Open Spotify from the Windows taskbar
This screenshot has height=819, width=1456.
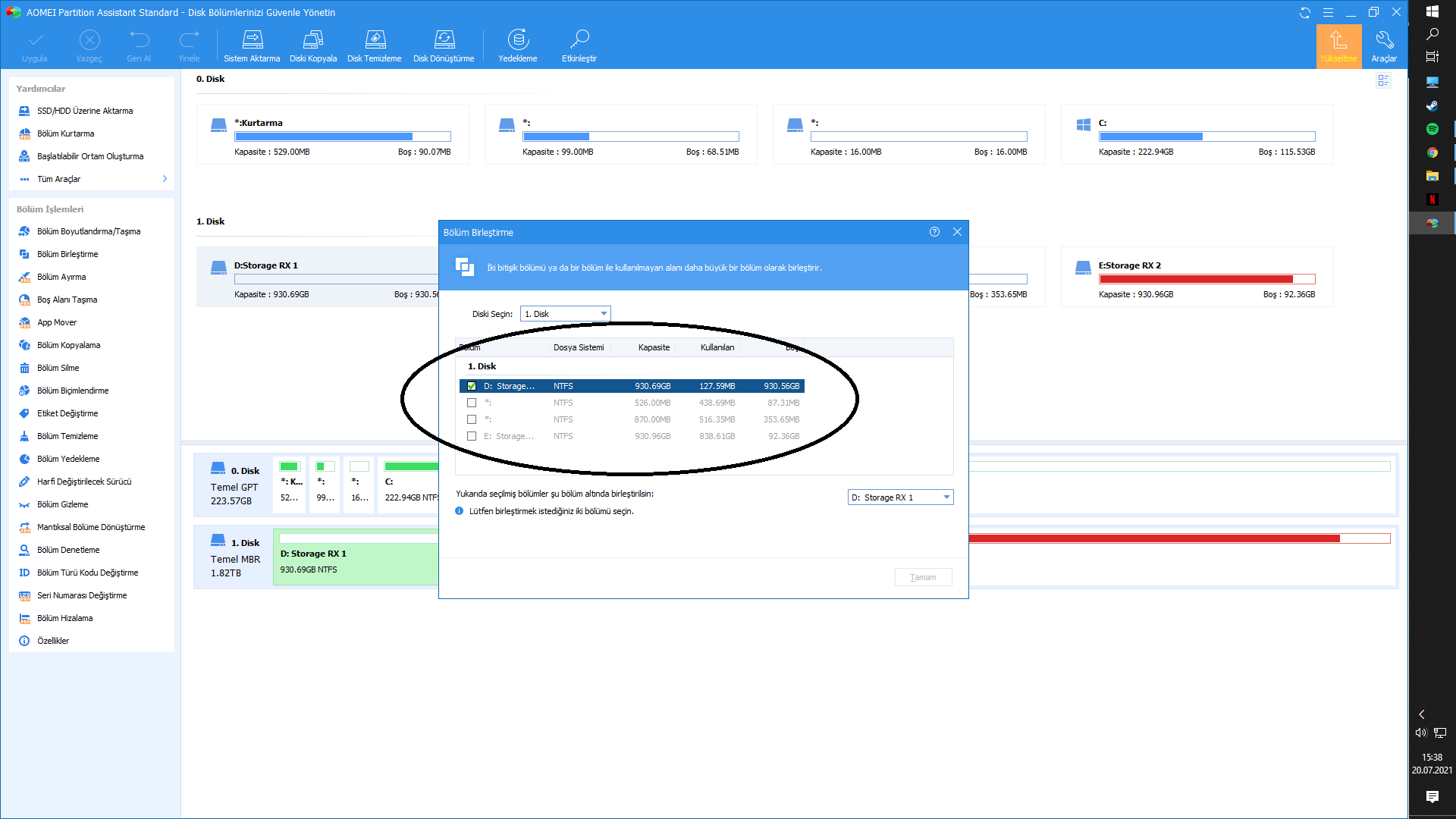pos(1432,129)
